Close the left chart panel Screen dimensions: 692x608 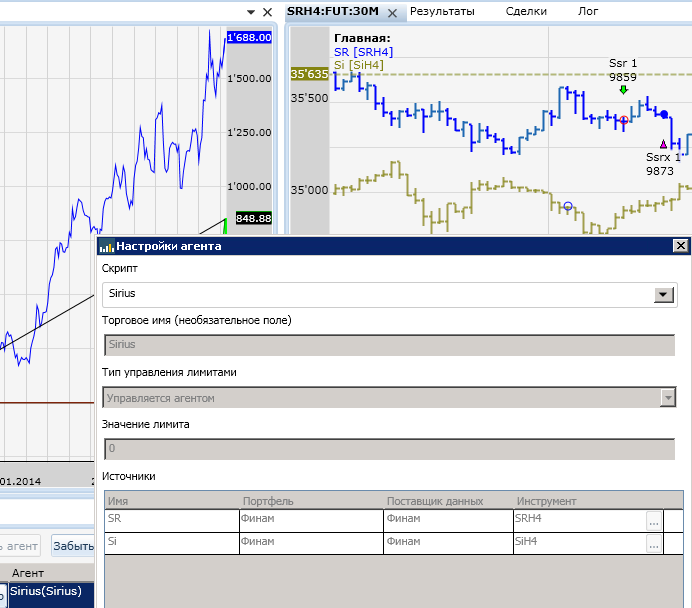(x=267, y=12)
